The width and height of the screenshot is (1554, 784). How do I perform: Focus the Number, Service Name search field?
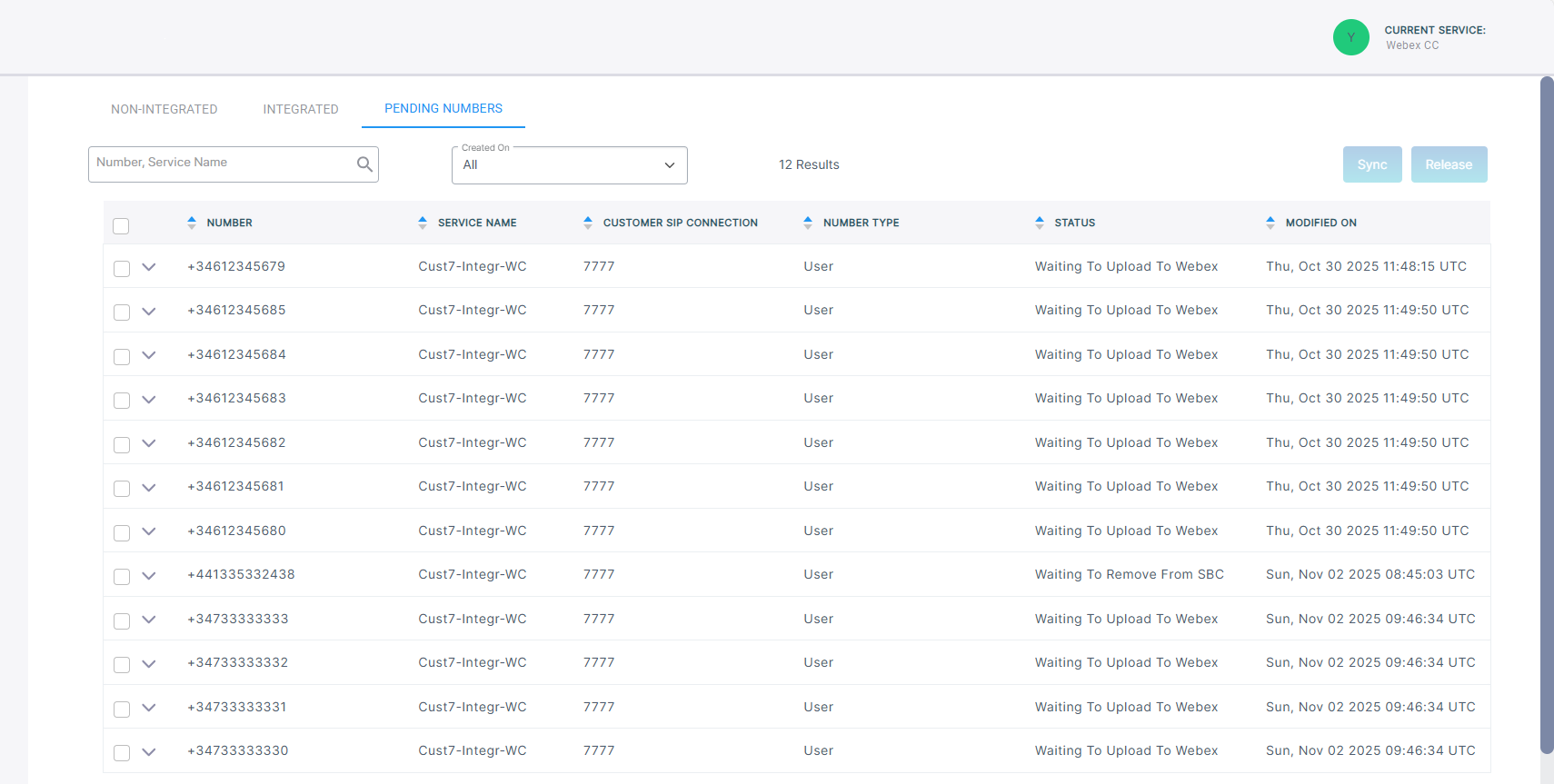(x=223, y=164)
